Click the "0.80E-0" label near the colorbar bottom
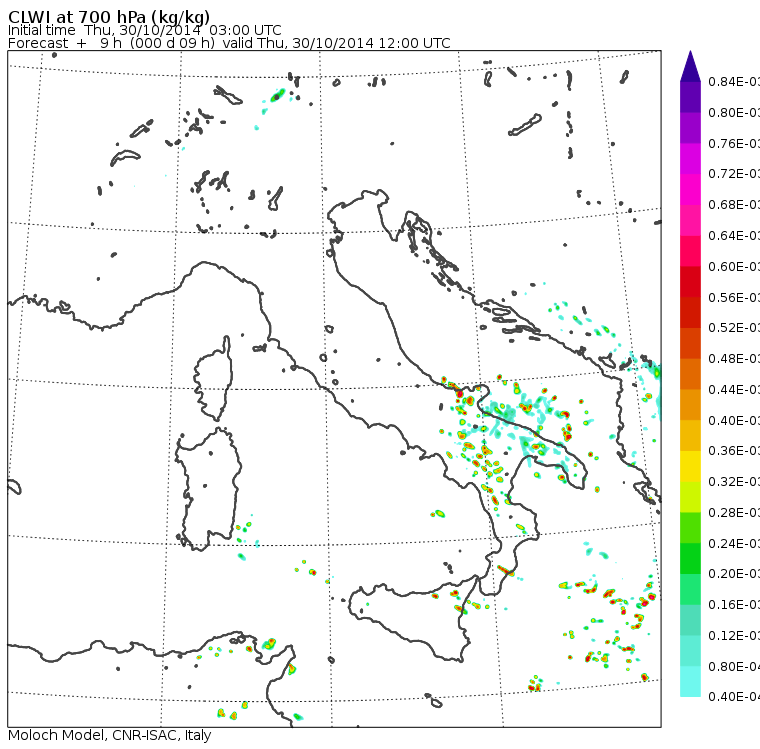 [734, 667]
